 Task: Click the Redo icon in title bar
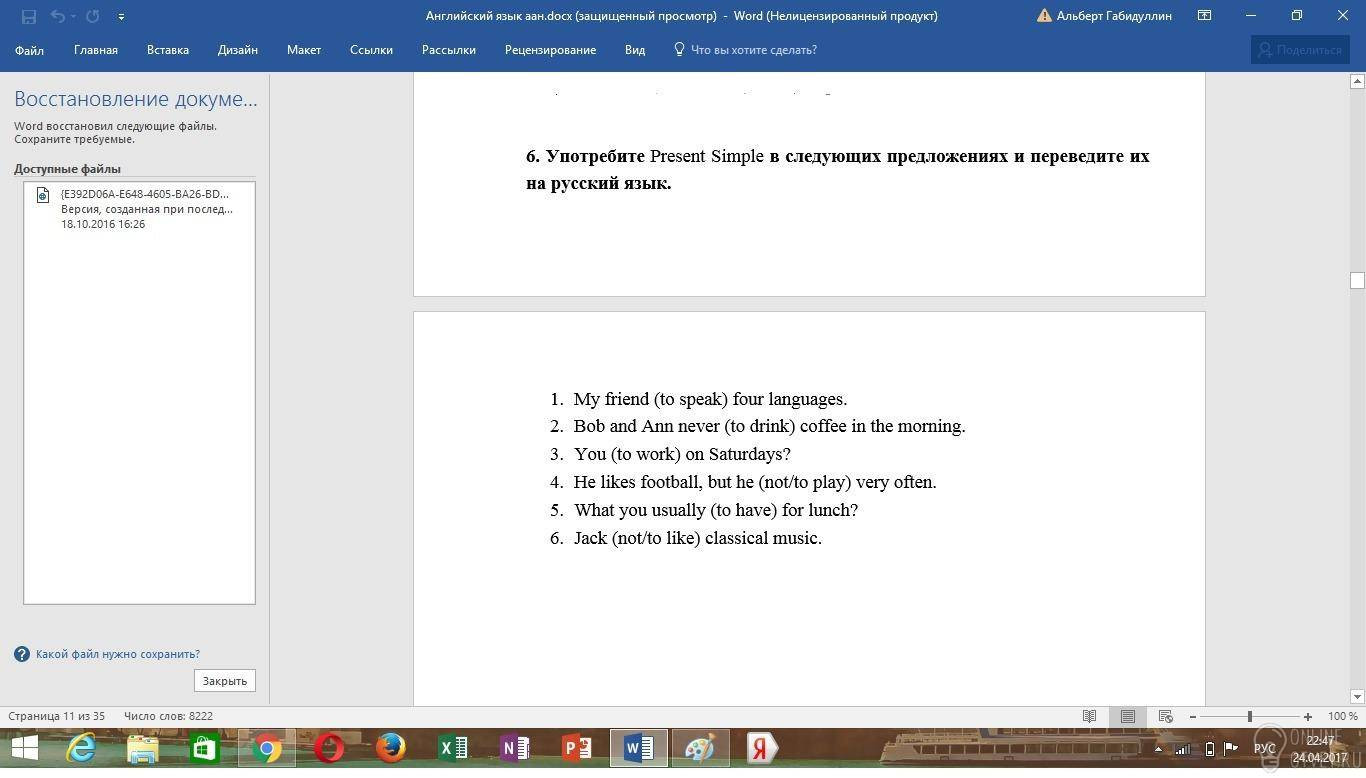93,16
